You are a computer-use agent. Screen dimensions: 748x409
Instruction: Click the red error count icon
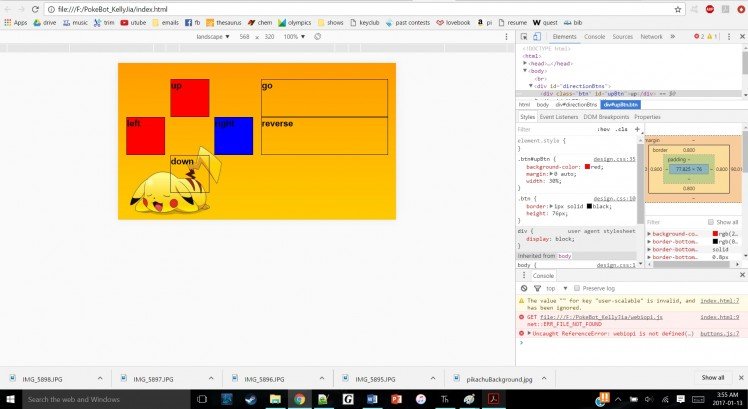696,37
